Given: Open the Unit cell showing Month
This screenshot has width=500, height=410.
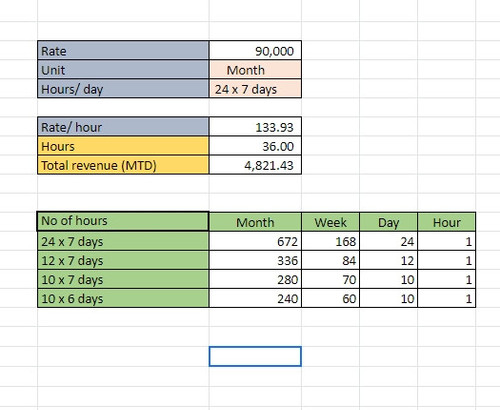Looking at the screenshot, I should click(x=255, y=69).
